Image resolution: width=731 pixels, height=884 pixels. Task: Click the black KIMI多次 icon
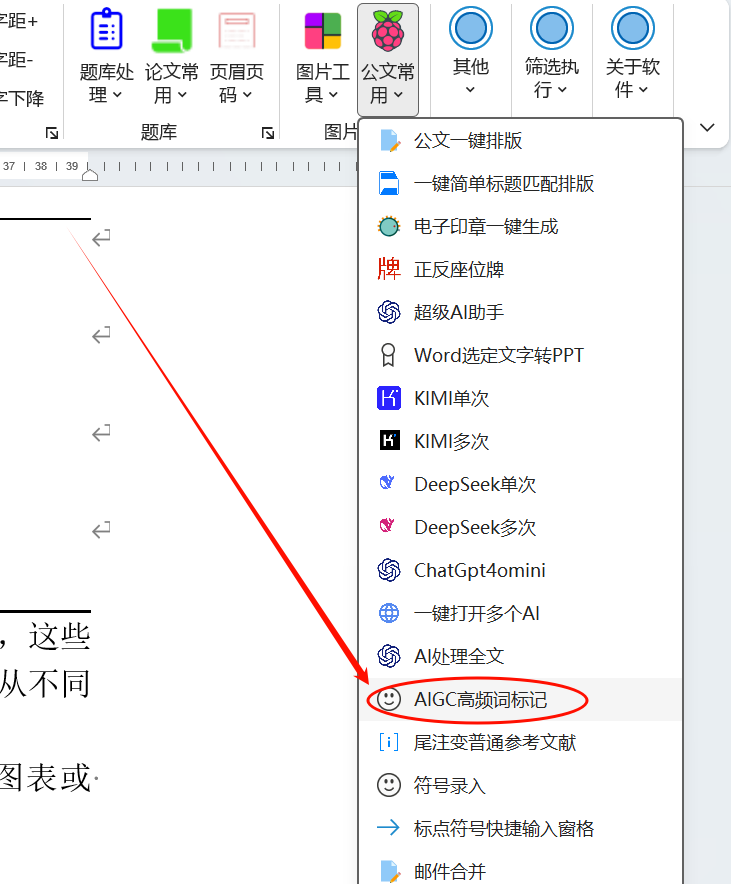click(389, 441)
